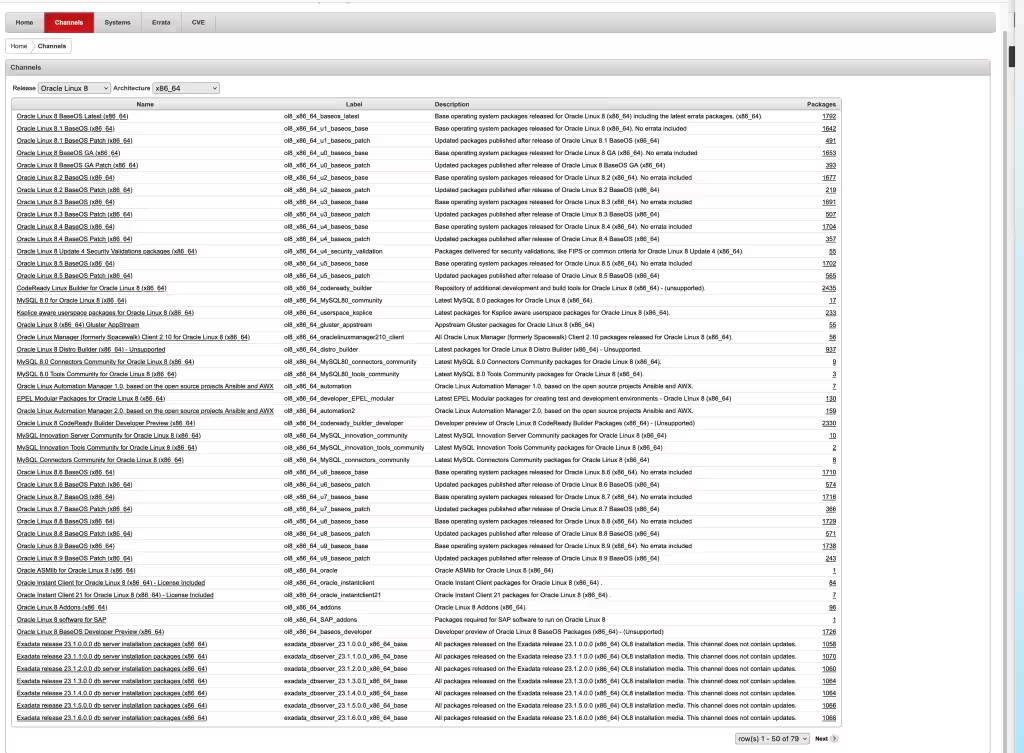This screenshot has width=1024, height=753.
Task: Click package count 1738 for 8.9 BaseOS
Action: pyautogui.click(x=829, y=546)
